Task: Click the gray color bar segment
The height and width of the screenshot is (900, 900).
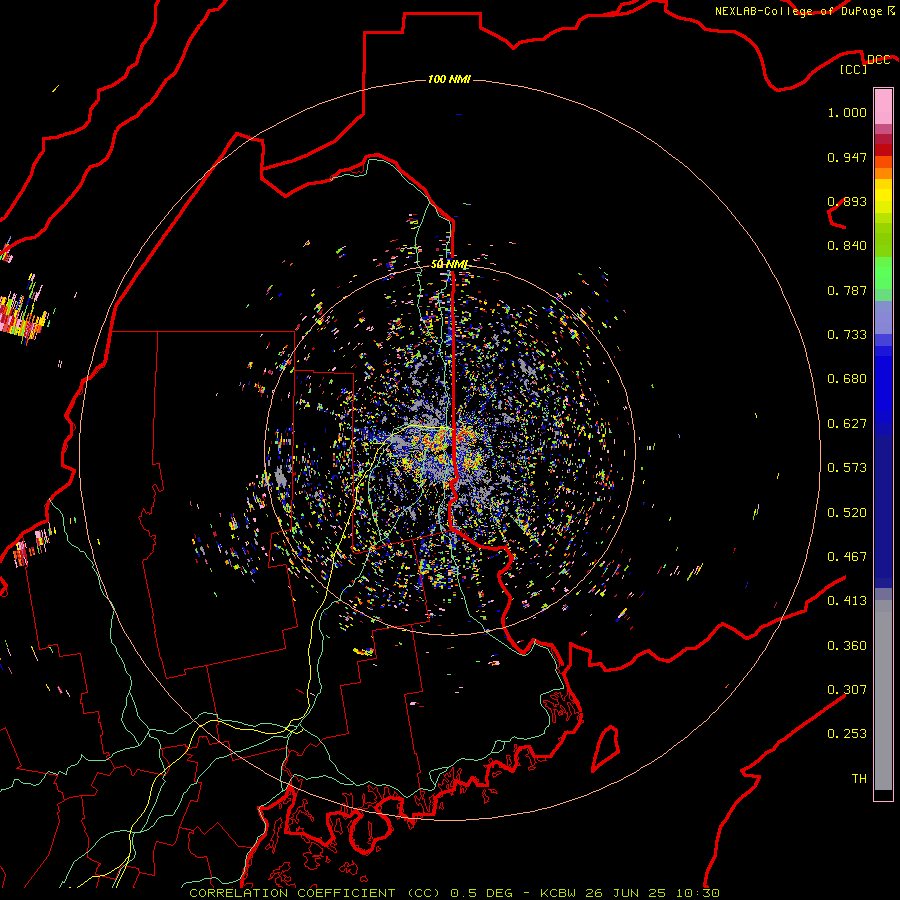Action: tap(883, 695)
